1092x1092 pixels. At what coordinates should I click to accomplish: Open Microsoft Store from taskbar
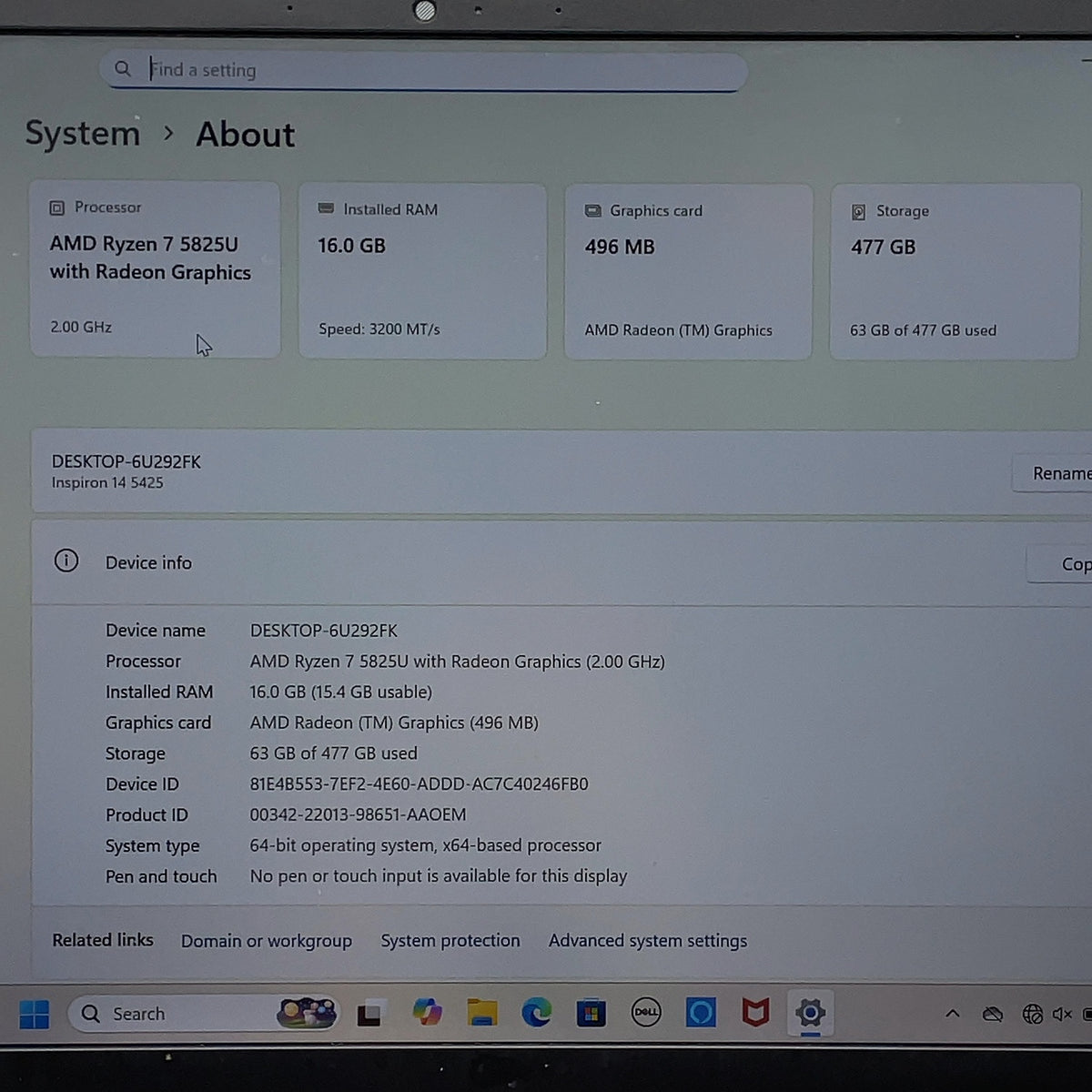pos(591,1013)
